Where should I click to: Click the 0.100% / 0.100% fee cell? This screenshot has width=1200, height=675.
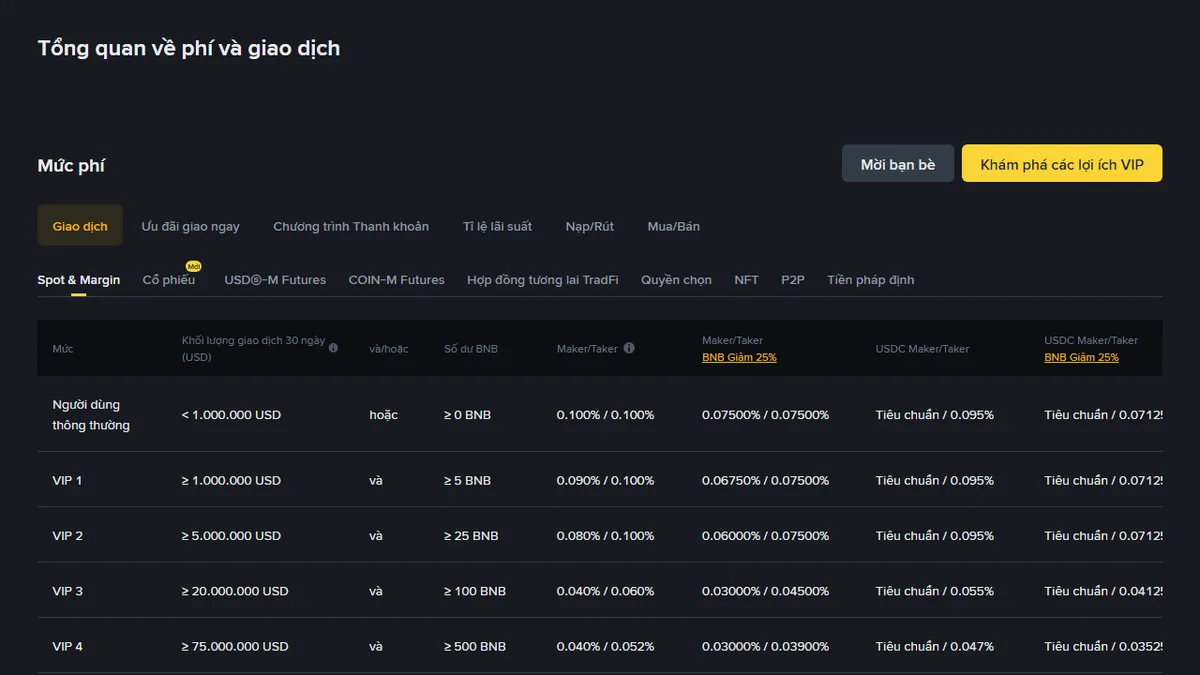point(606,415)
